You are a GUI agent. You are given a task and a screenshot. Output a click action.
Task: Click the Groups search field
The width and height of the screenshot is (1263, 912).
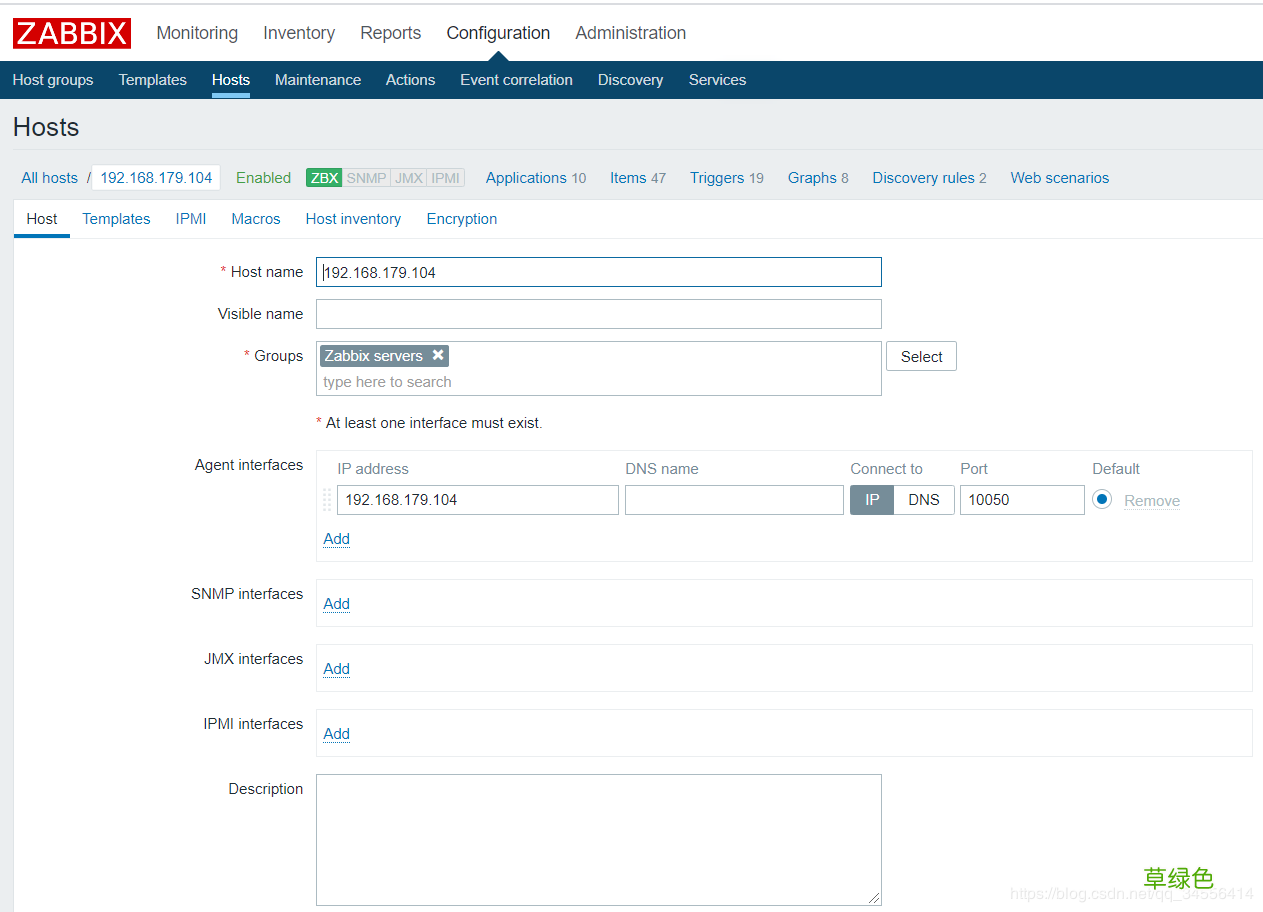599,382
